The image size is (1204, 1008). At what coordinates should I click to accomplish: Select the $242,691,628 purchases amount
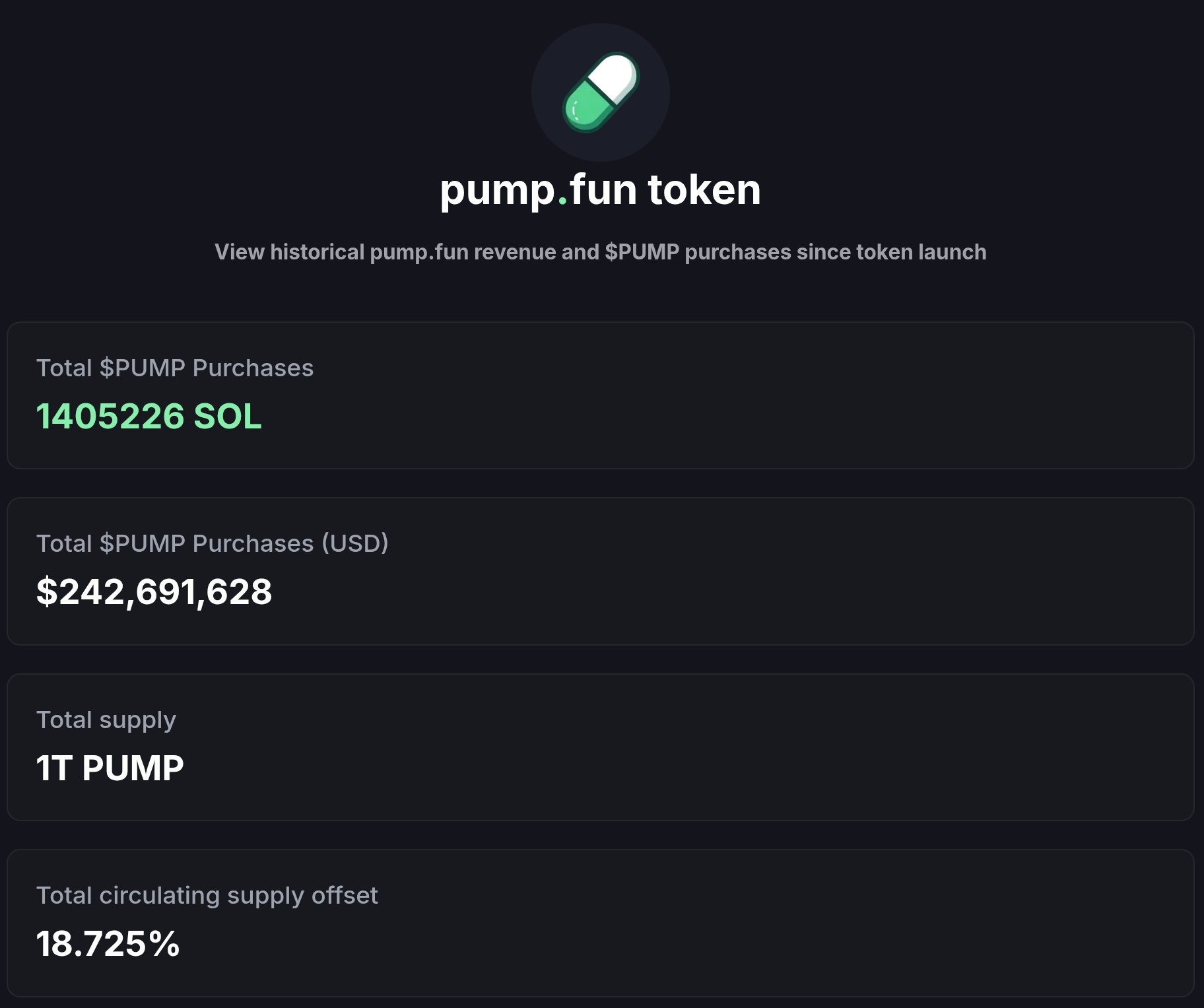[154, 591]
